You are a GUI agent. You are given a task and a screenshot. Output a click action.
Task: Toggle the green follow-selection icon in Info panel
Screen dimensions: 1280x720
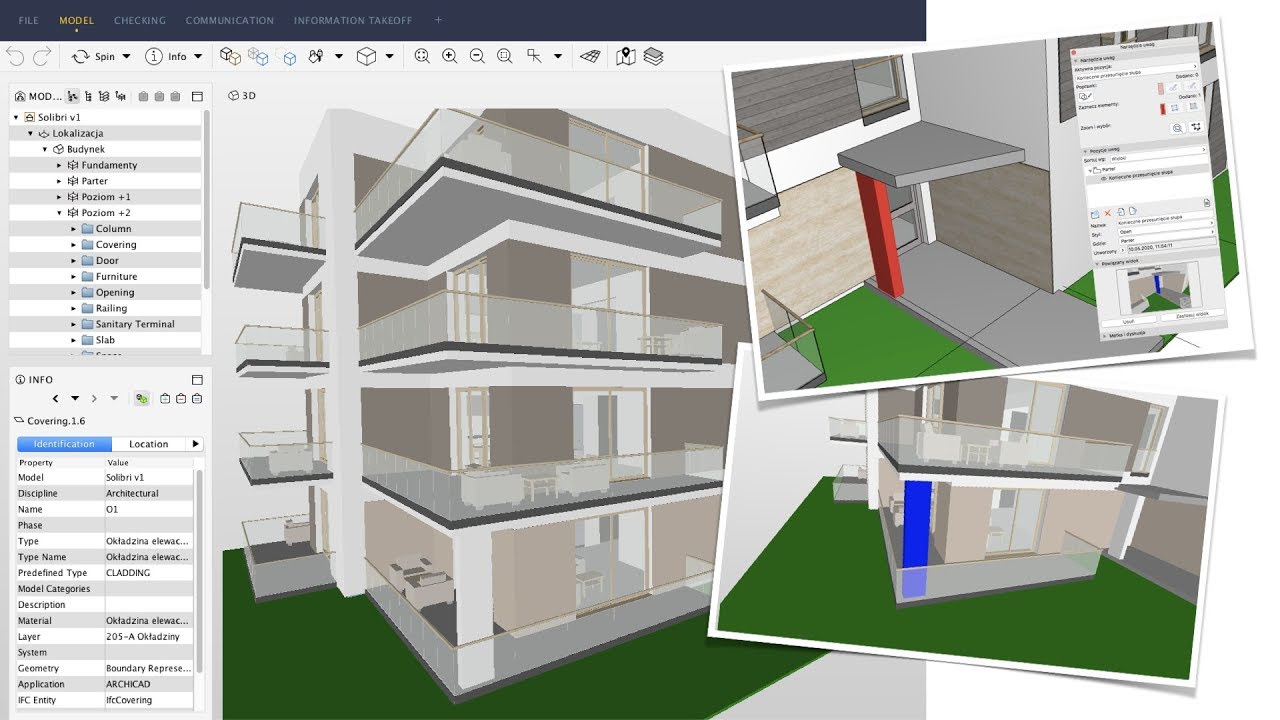142,398
